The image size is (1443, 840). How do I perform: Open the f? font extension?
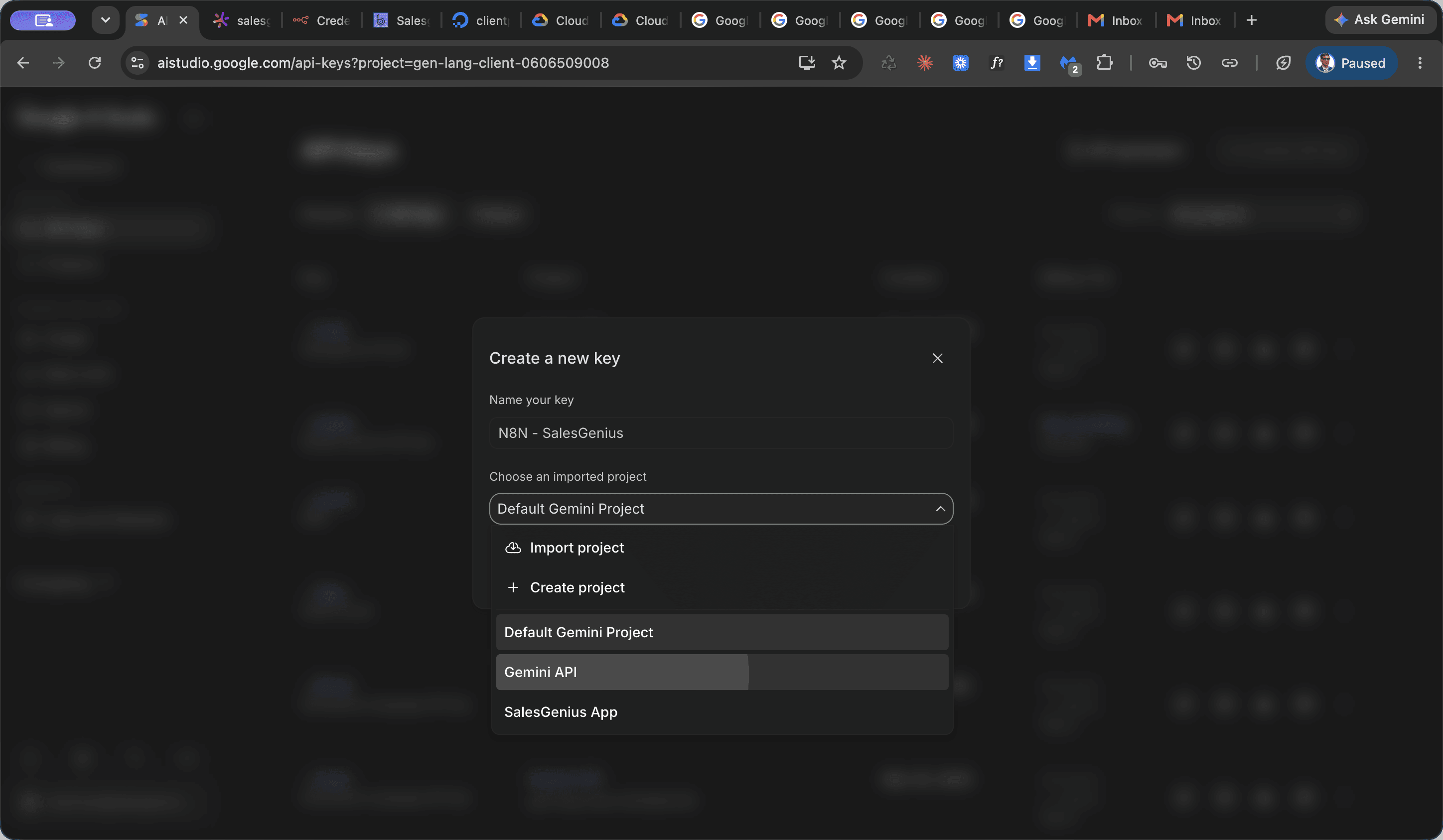click(x=997, y=63)
